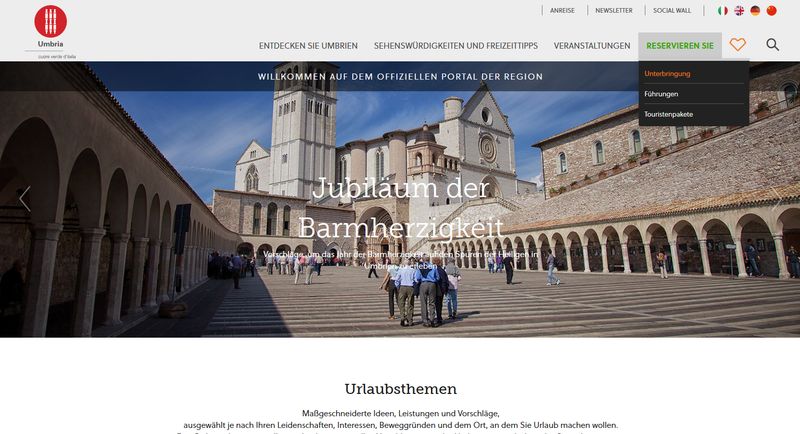Image resolution: width=800 pixels, height=434 pixels.
Task: Open search with the magnifier icon
Action: pos(772,45)
